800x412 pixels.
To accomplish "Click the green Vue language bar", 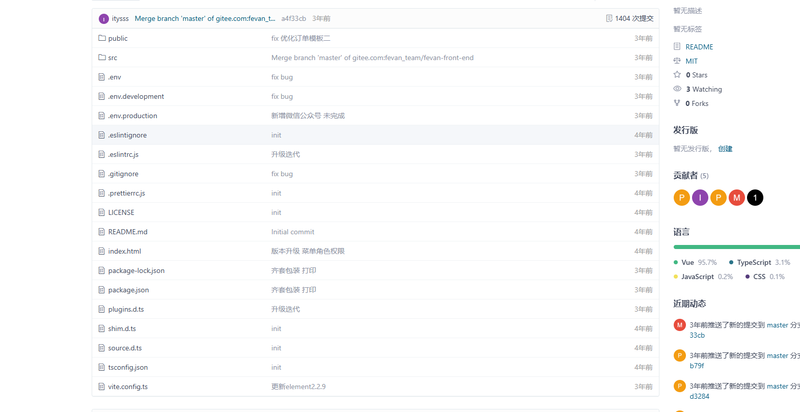I will (737, 247).
